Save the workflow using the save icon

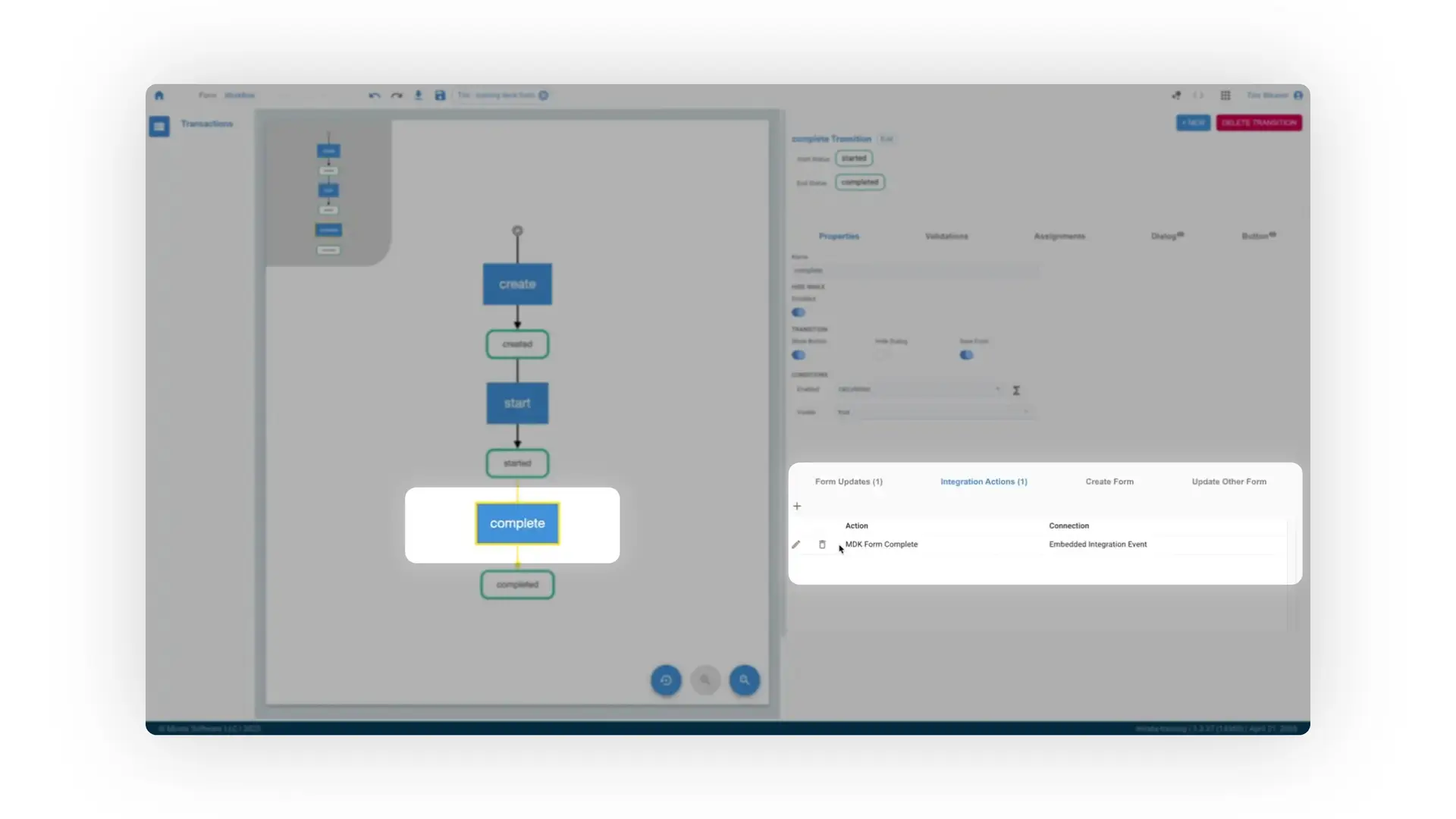440,95
